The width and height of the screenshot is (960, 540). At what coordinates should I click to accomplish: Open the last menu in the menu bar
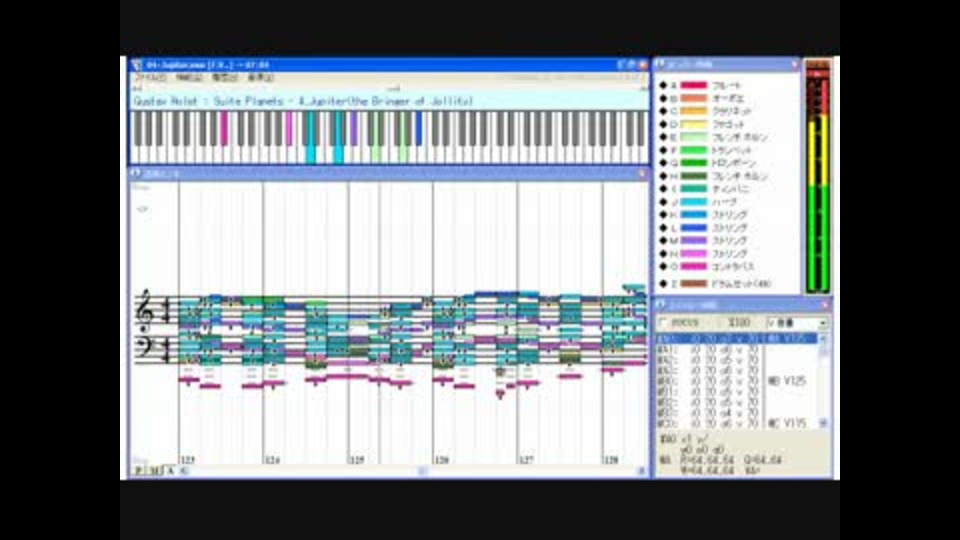coord(260,78)
